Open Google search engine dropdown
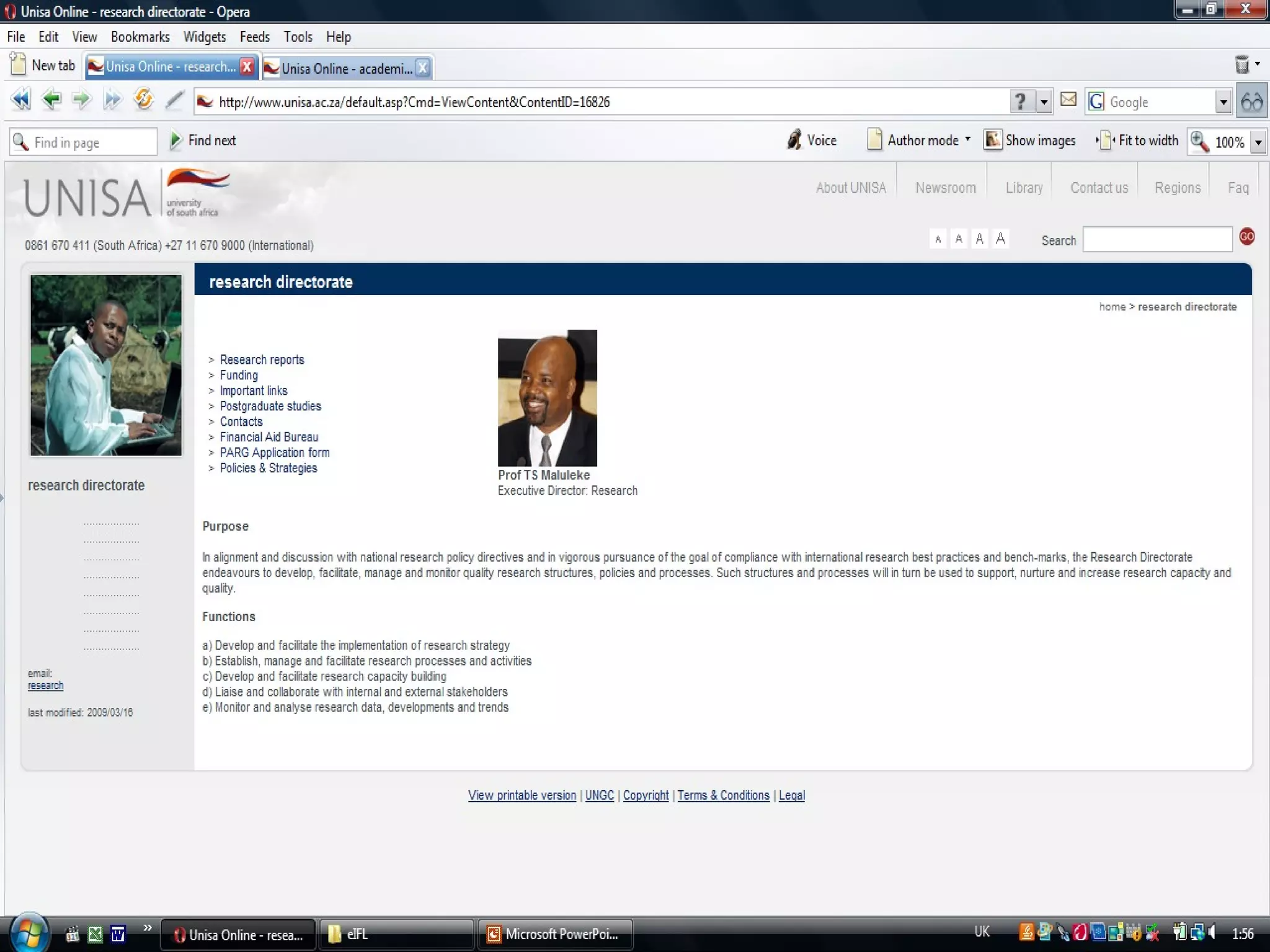 point(1223,102)
